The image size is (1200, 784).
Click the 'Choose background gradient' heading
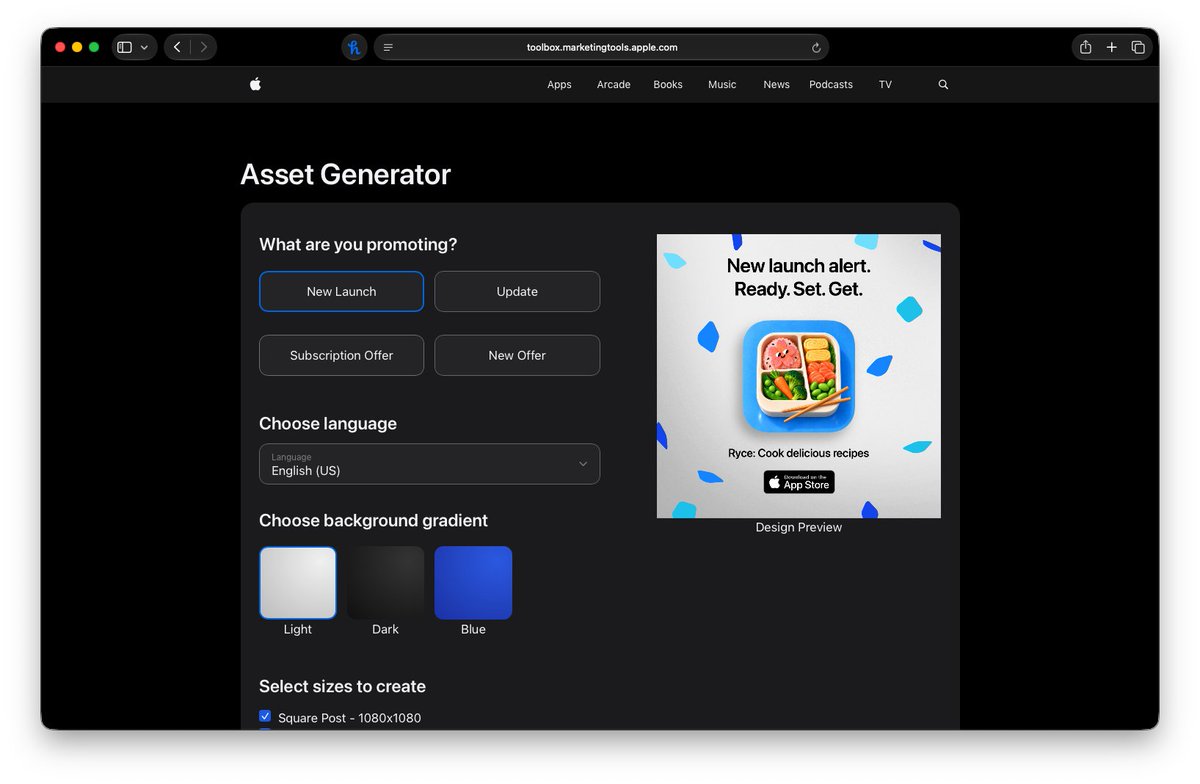point(373,521)
